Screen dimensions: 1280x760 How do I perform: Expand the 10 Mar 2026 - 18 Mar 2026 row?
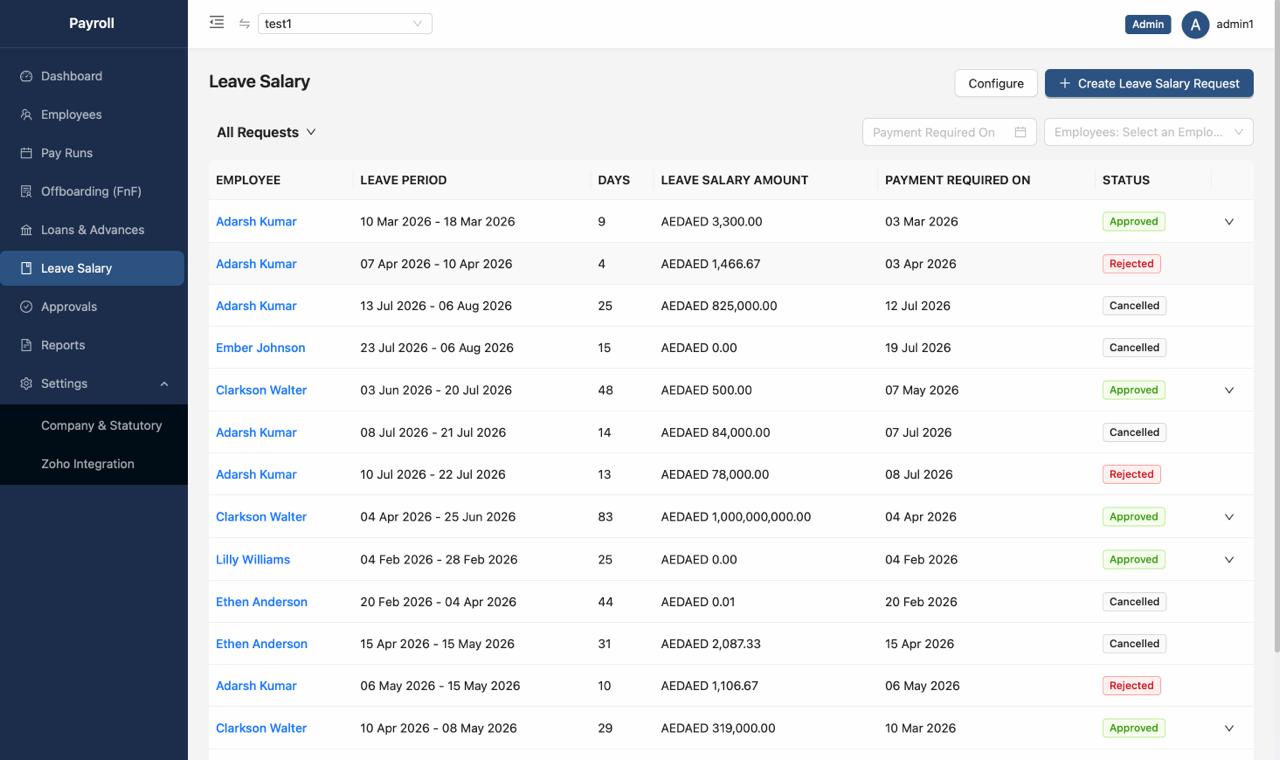1229,222
